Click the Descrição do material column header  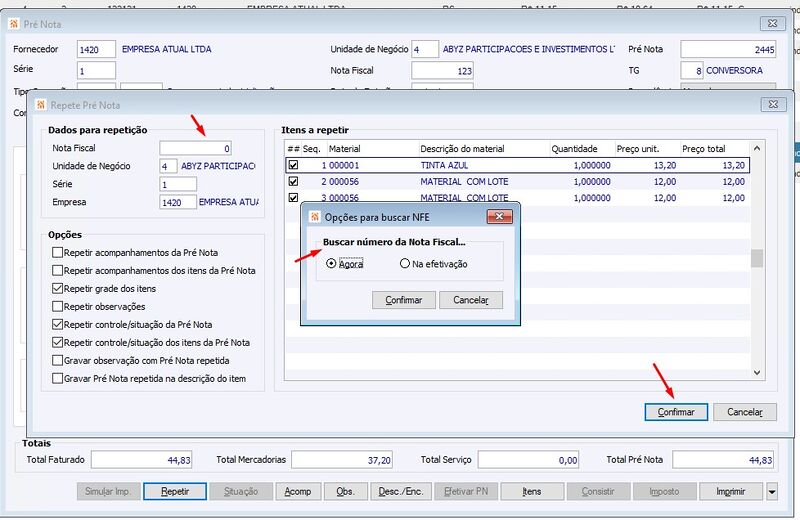(x=484, y=148)
